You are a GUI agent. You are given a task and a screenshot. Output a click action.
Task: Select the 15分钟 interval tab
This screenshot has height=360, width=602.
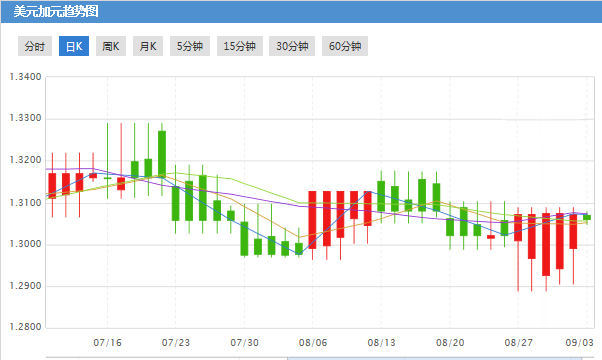240,46
